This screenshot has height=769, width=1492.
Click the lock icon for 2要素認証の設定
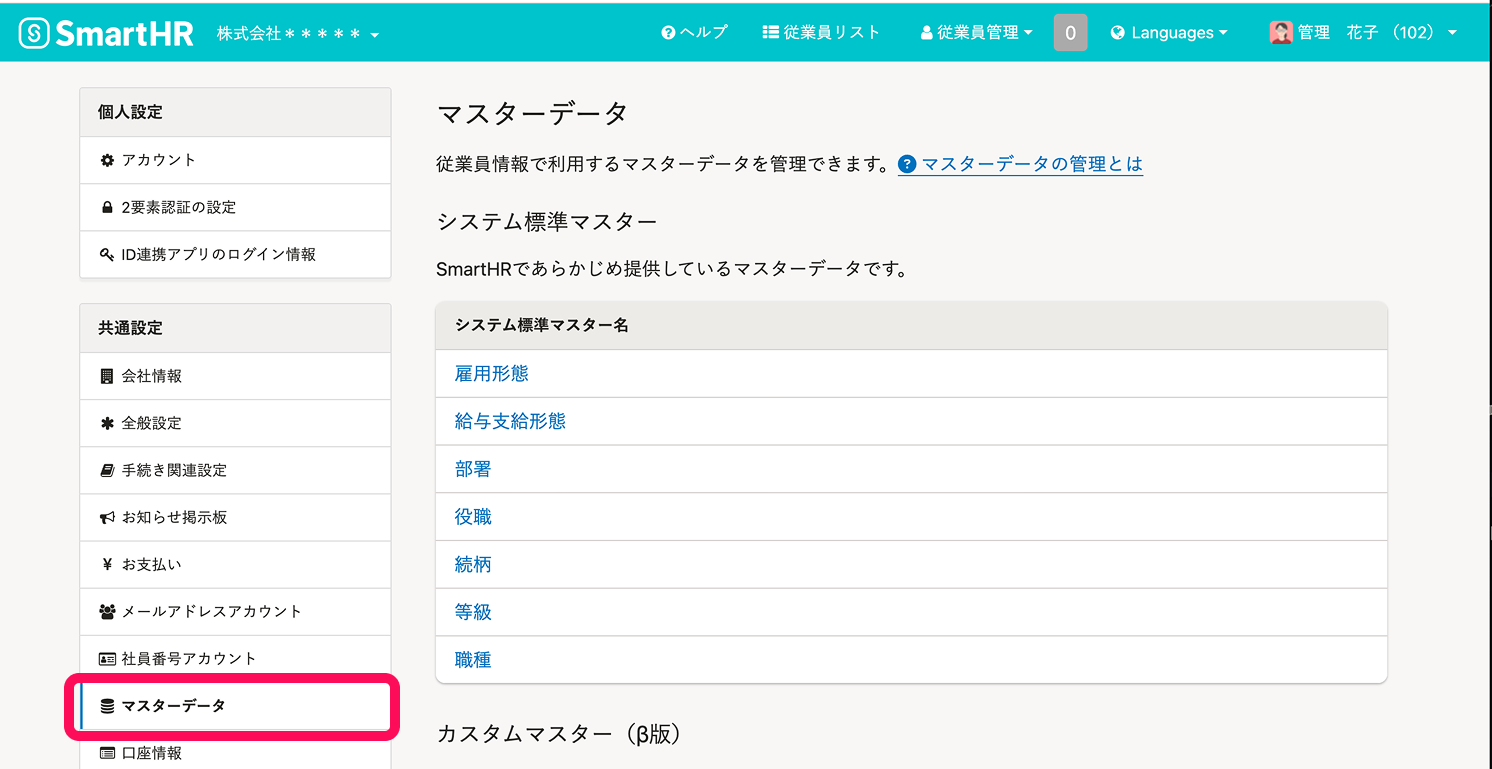pyautogui.click(x=107, y=208)
